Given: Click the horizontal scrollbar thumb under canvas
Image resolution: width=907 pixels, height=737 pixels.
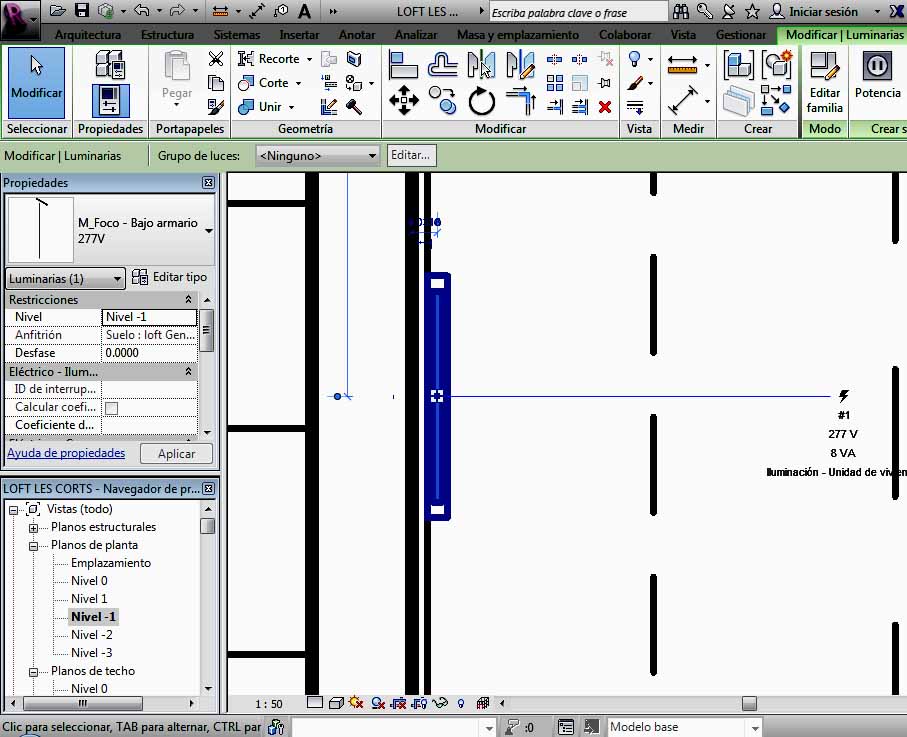Looking at the screenshot, I should click(748, 703).
